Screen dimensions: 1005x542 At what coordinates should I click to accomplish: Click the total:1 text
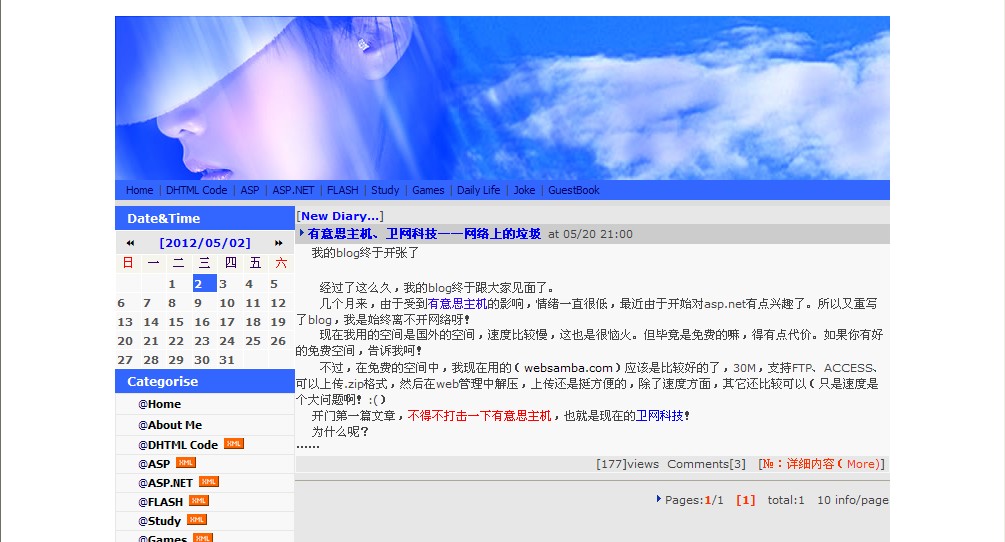786,500
